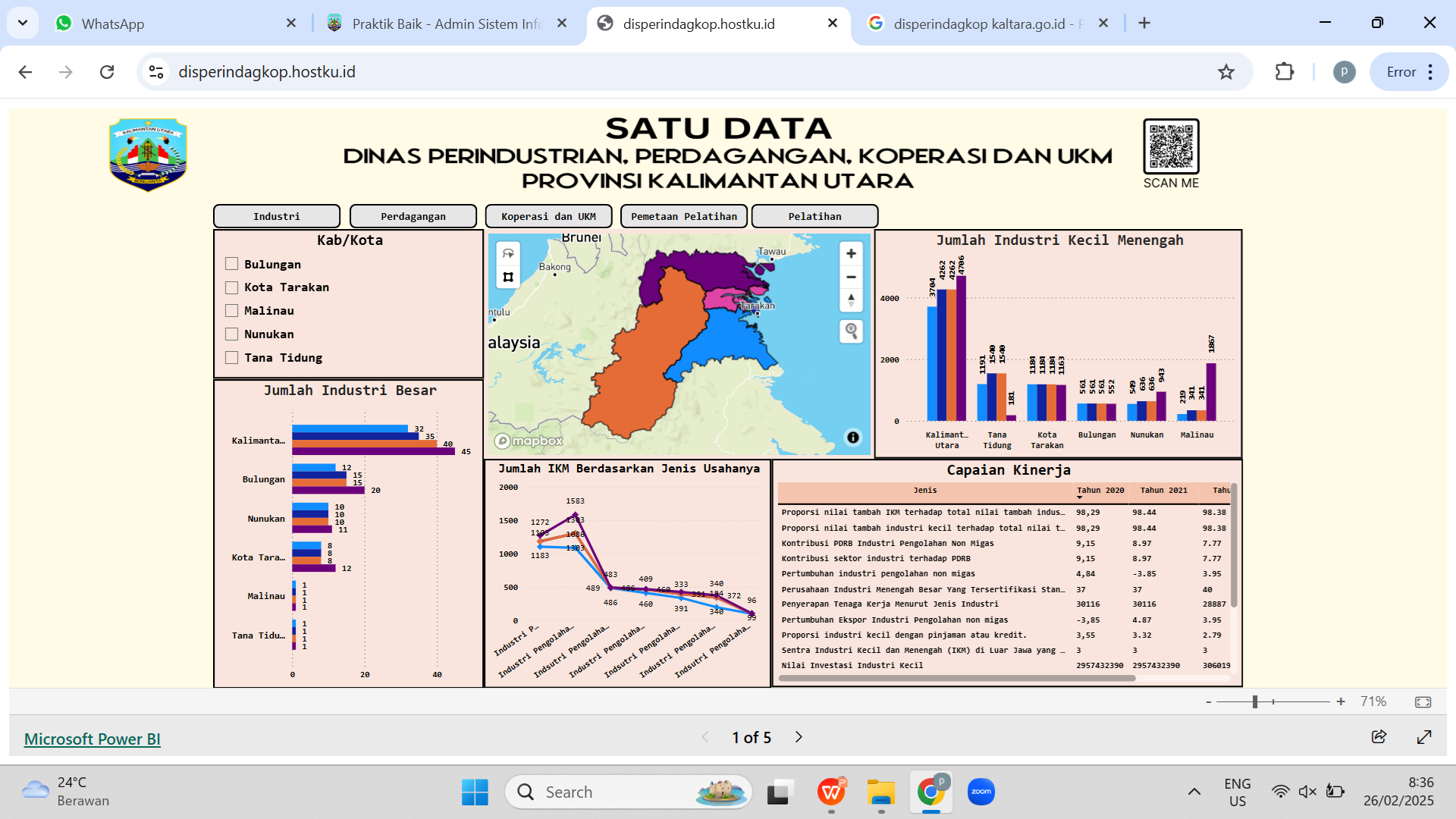Select the lasso selection tool on map

(x=508, y=254)
